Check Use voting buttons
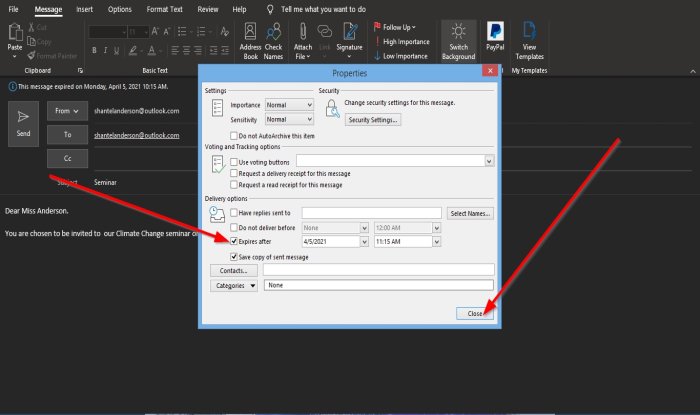The height and width of the screenshot is (415, 700). [233, 162]
